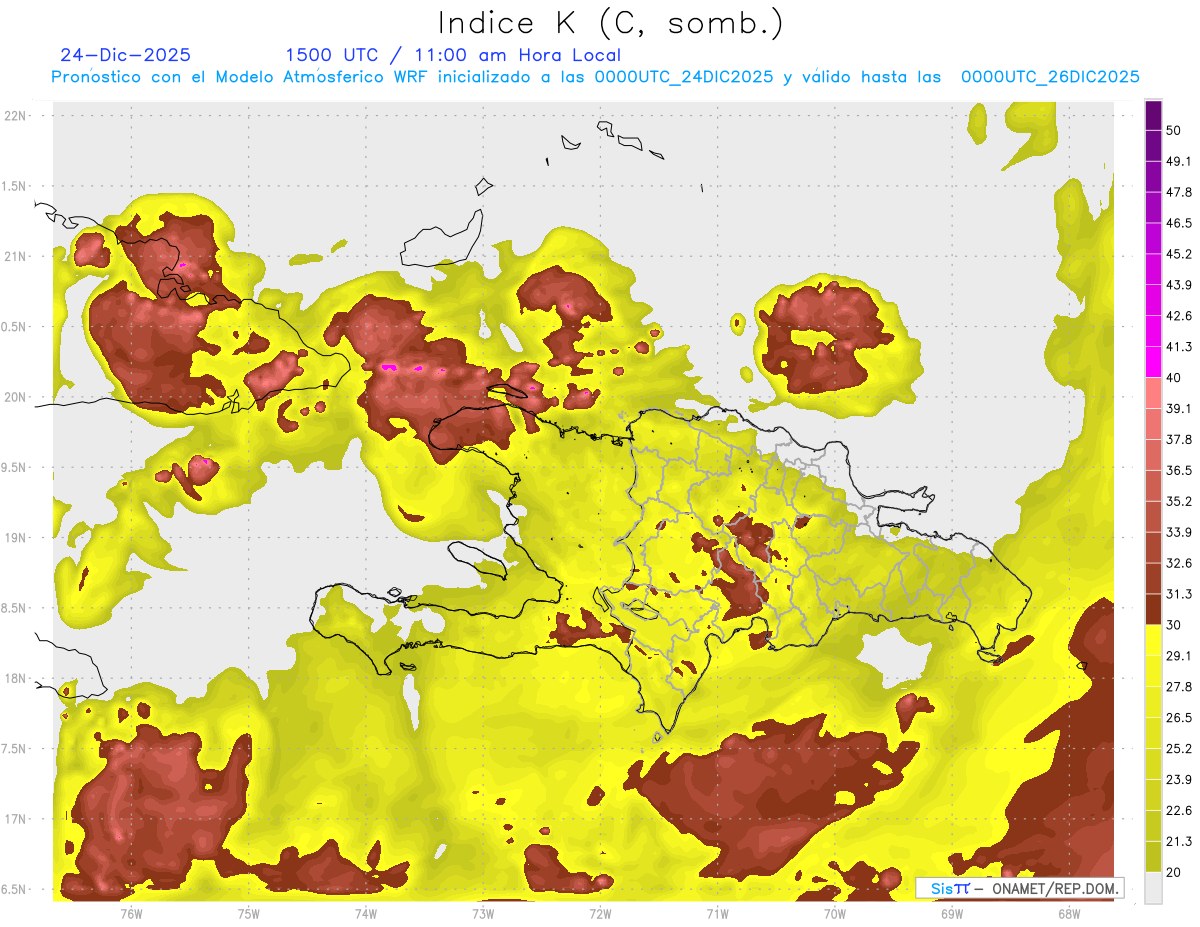The height and width of the screenshot is (927, 1200).
Task: Click valid-until time '0000UTC_26DIC2025'
Action: coord(1051,77)
